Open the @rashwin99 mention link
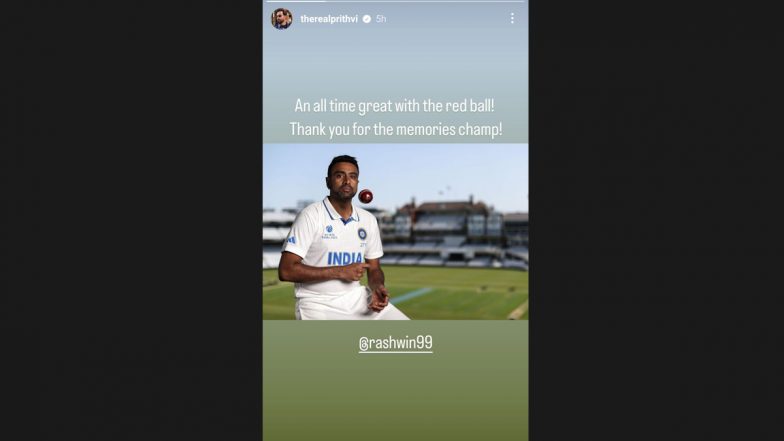Viewport: 784px width, 441px height. [396, 343]
